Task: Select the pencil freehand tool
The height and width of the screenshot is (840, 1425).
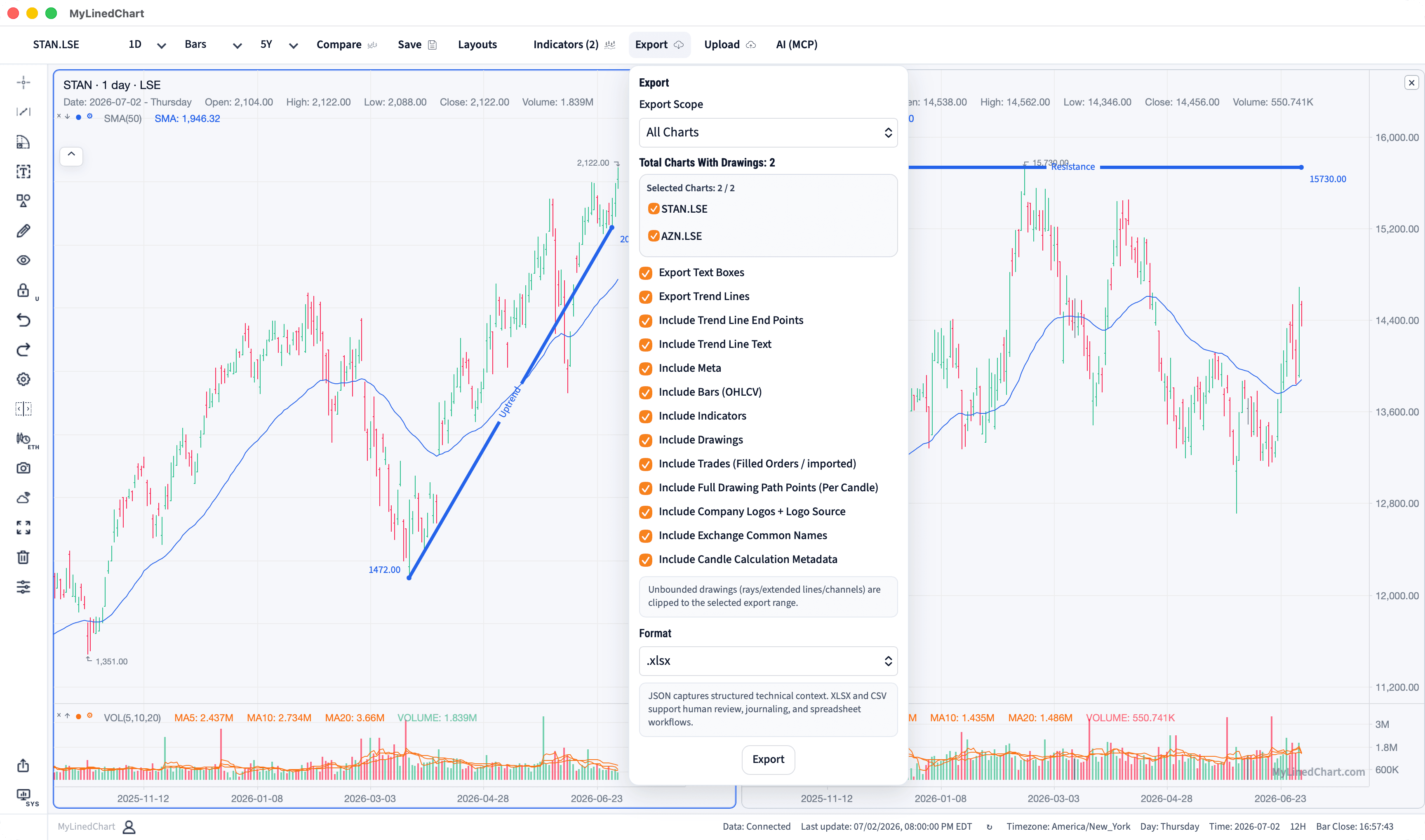Action: [23, 230]
